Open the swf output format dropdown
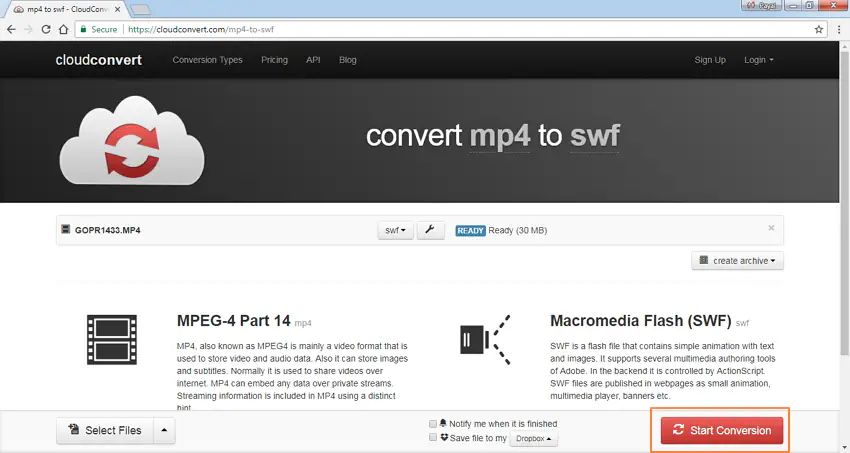 tap(395, 230)
